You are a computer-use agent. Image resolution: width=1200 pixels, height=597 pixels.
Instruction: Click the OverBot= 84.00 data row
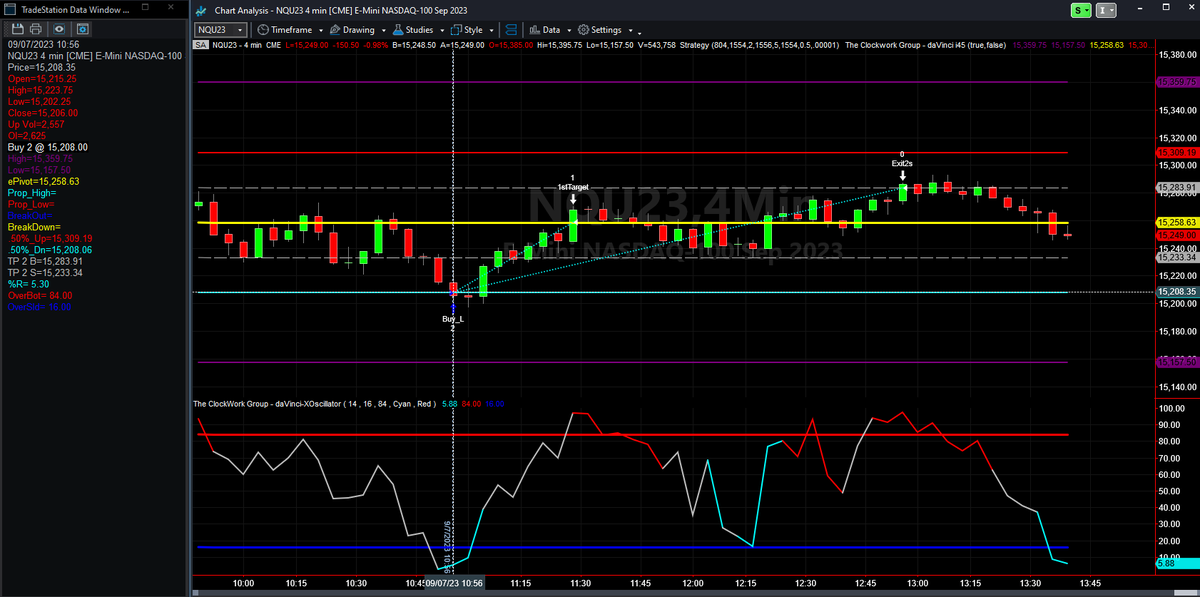(x=40, y=295)
